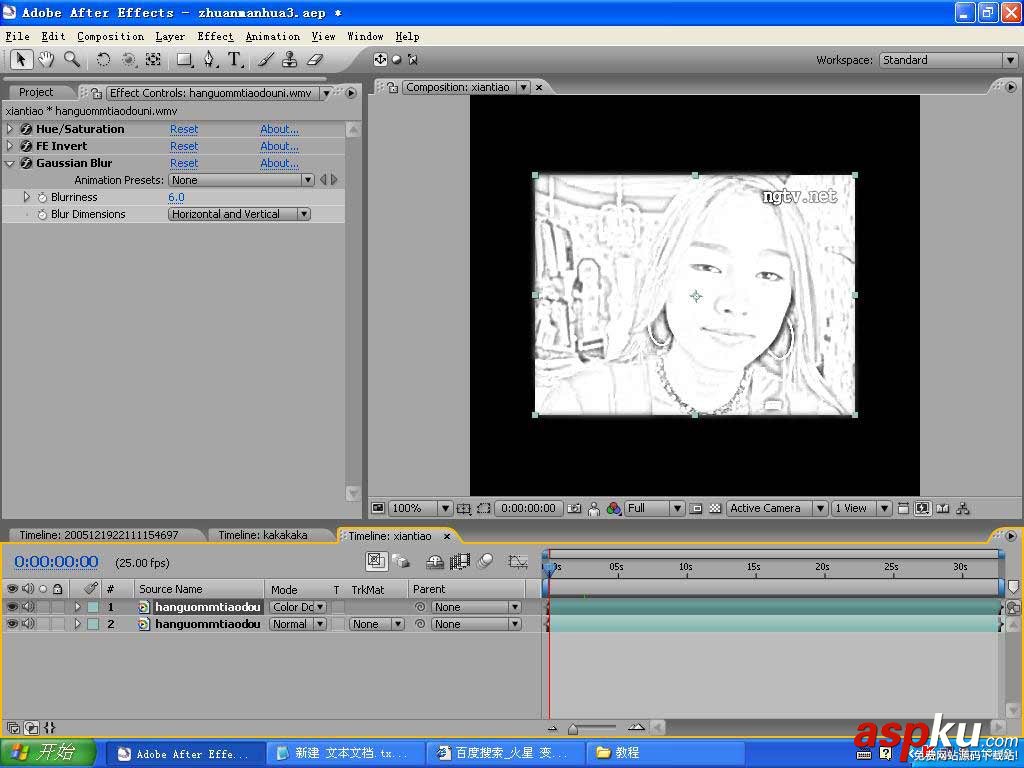Click the Fast Previews icon
The height and width of the screenshot is (768, 1024).
pyautogui.click(x=922, y=508)
